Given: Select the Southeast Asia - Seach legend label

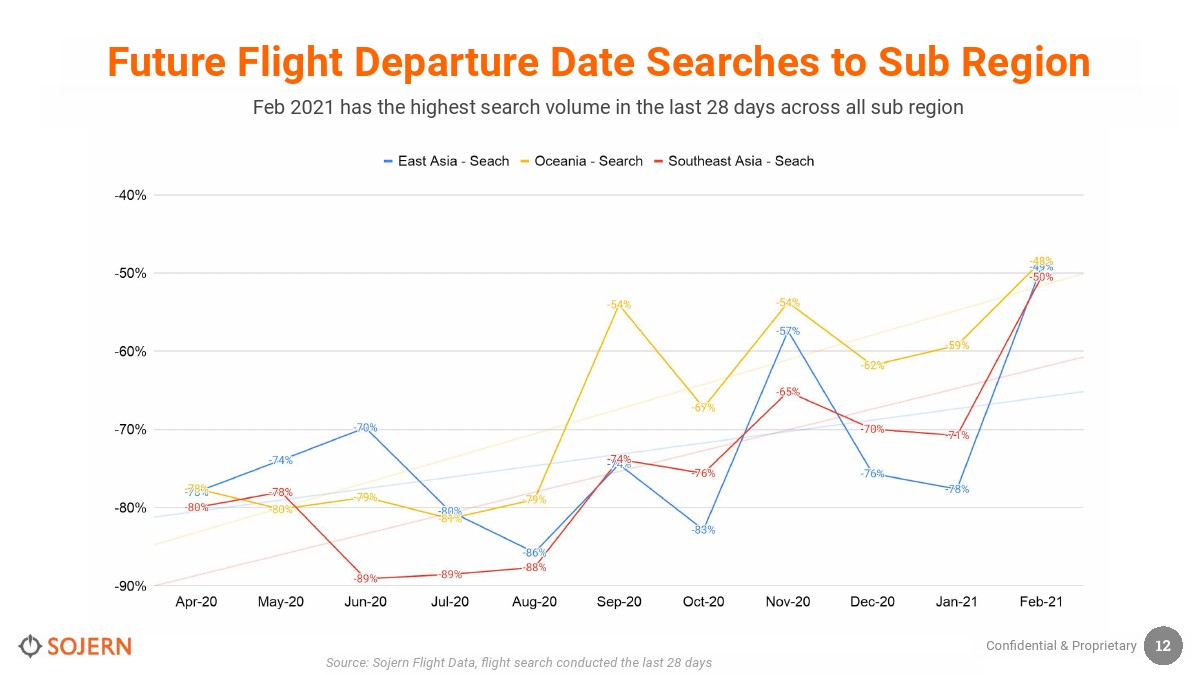Looking at the screenshot, I should point(741,161).
